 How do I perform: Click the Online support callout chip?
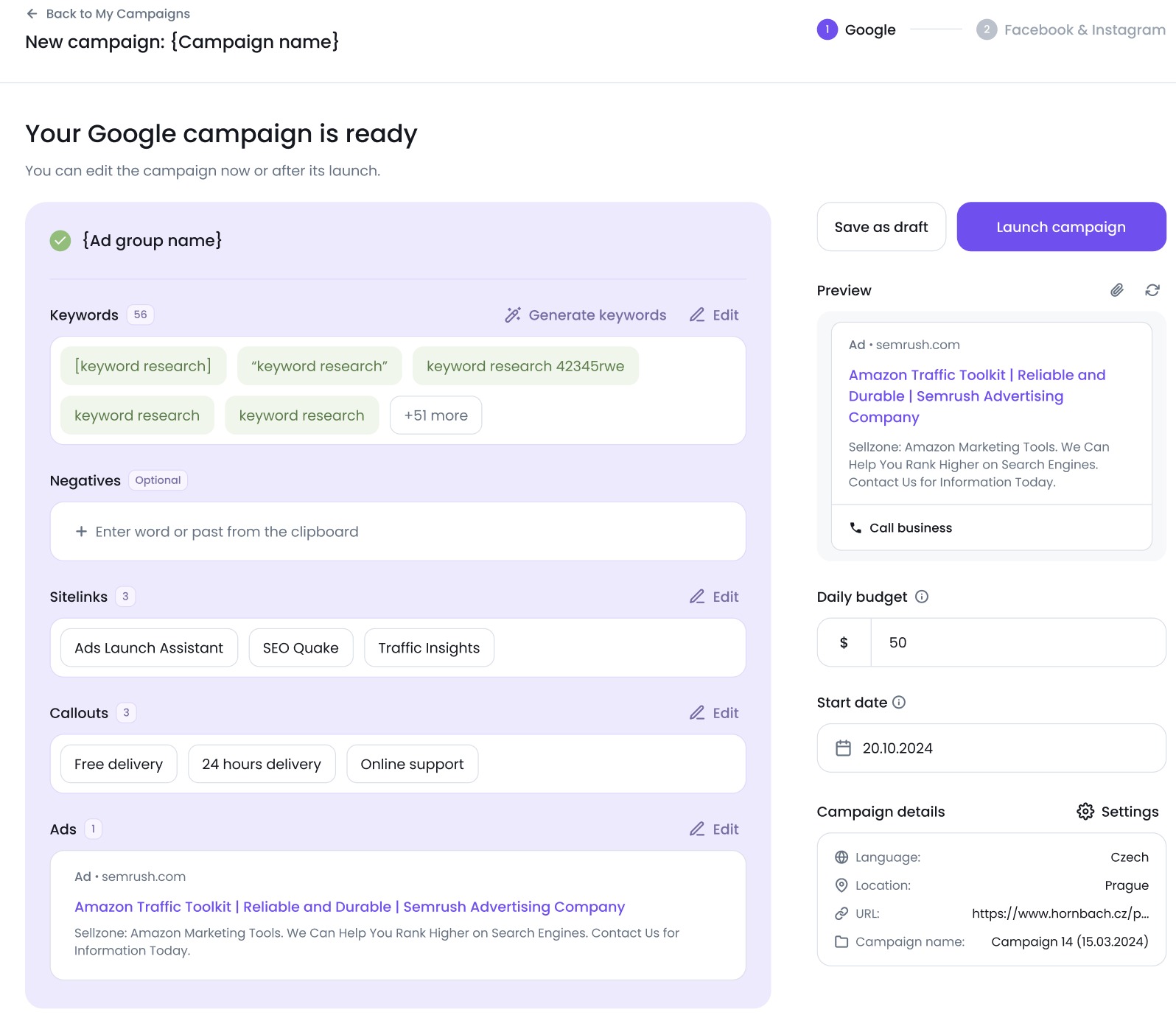click(412, 764)
